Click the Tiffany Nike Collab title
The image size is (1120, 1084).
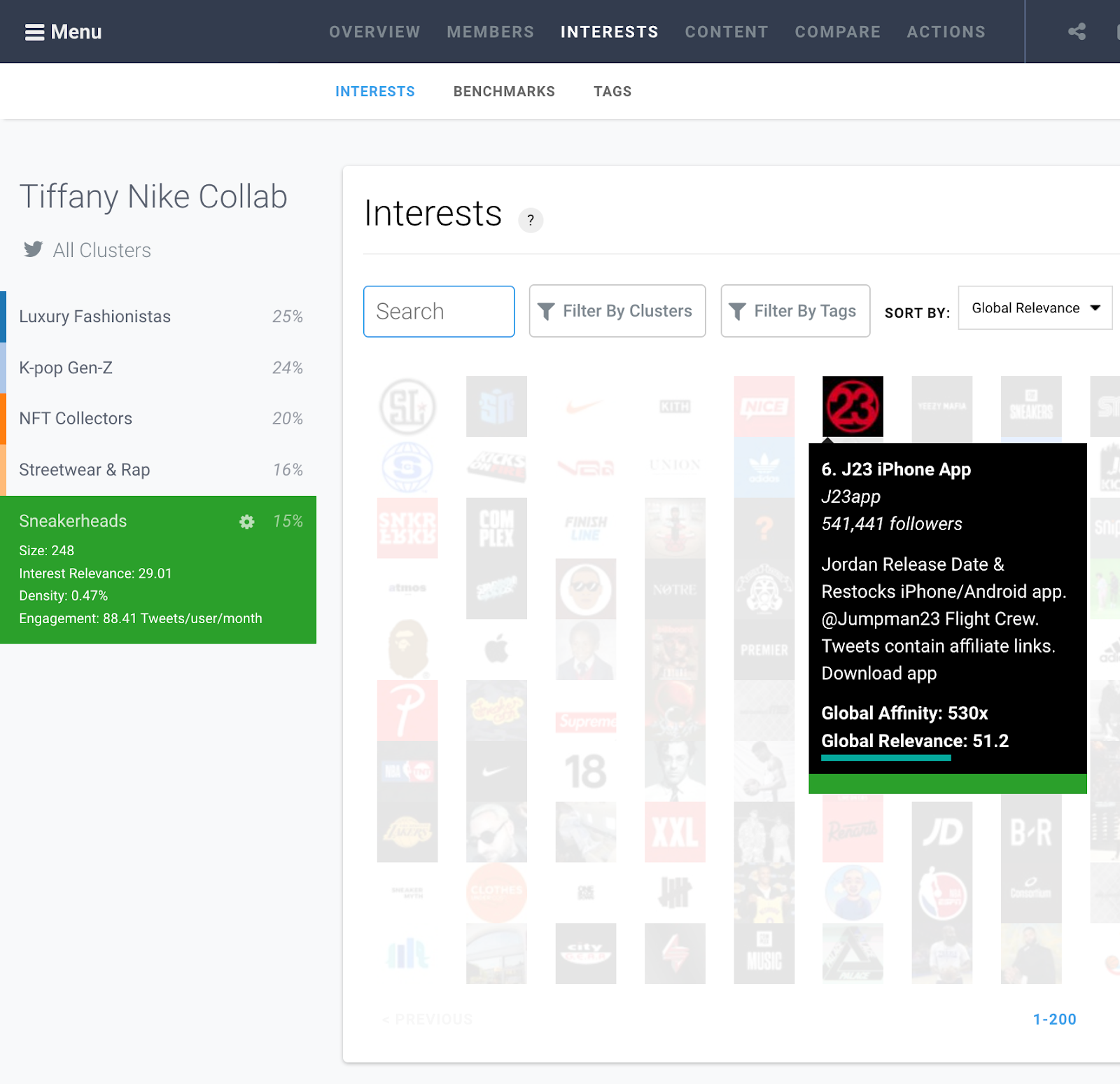[153, 197]
